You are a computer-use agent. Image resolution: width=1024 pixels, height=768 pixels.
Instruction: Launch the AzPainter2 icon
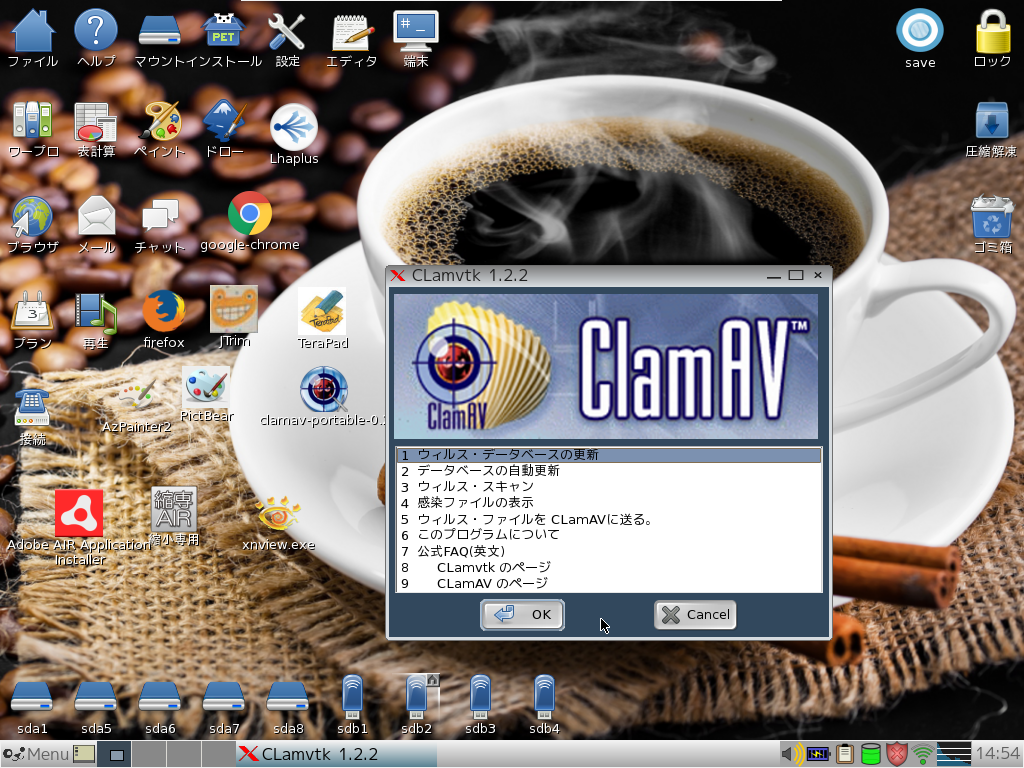[137, 397]
